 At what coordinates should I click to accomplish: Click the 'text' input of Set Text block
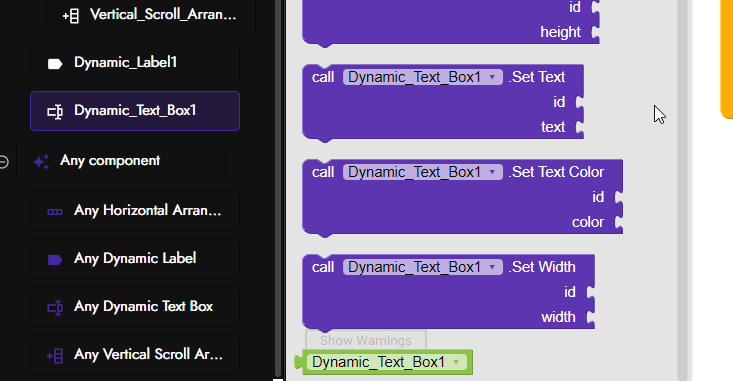pos(580,127)
